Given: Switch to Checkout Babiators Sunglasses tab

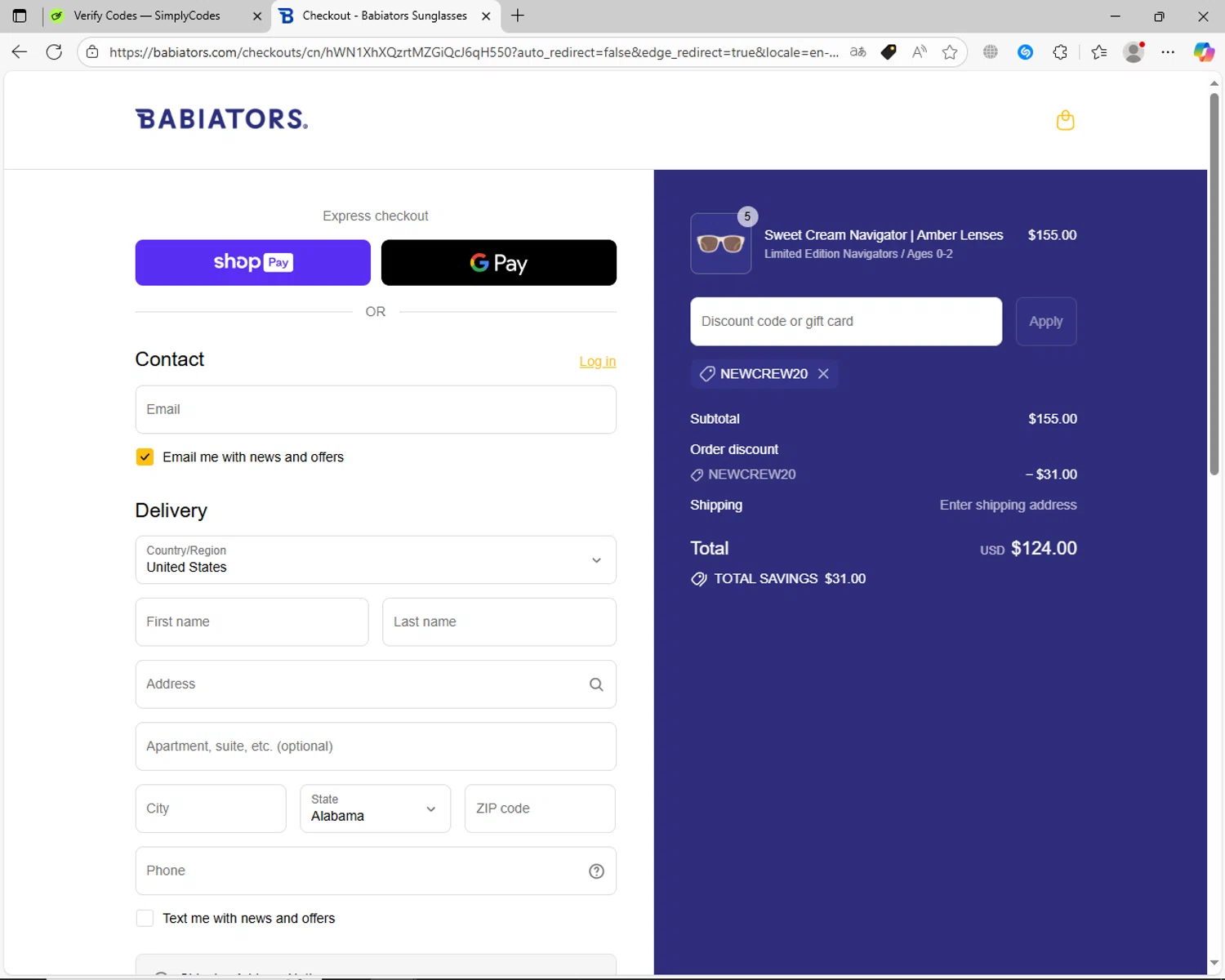Looking at the screenshot, I should tap(384, 16).
